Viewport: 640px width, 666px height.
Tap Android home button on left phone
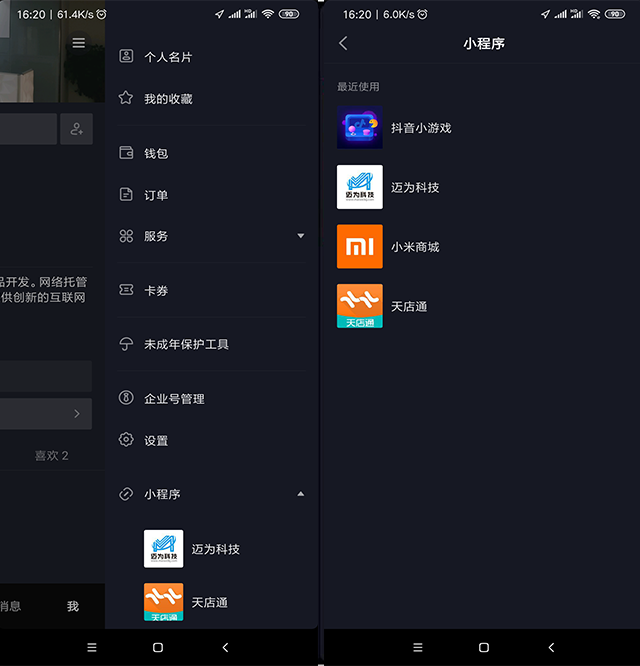coord(158,647)
